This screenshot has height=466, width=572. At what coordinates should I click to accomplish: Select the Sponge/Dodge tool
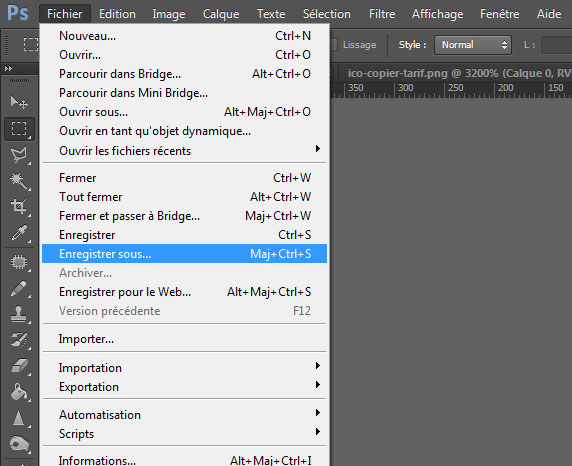coord(19,444)
